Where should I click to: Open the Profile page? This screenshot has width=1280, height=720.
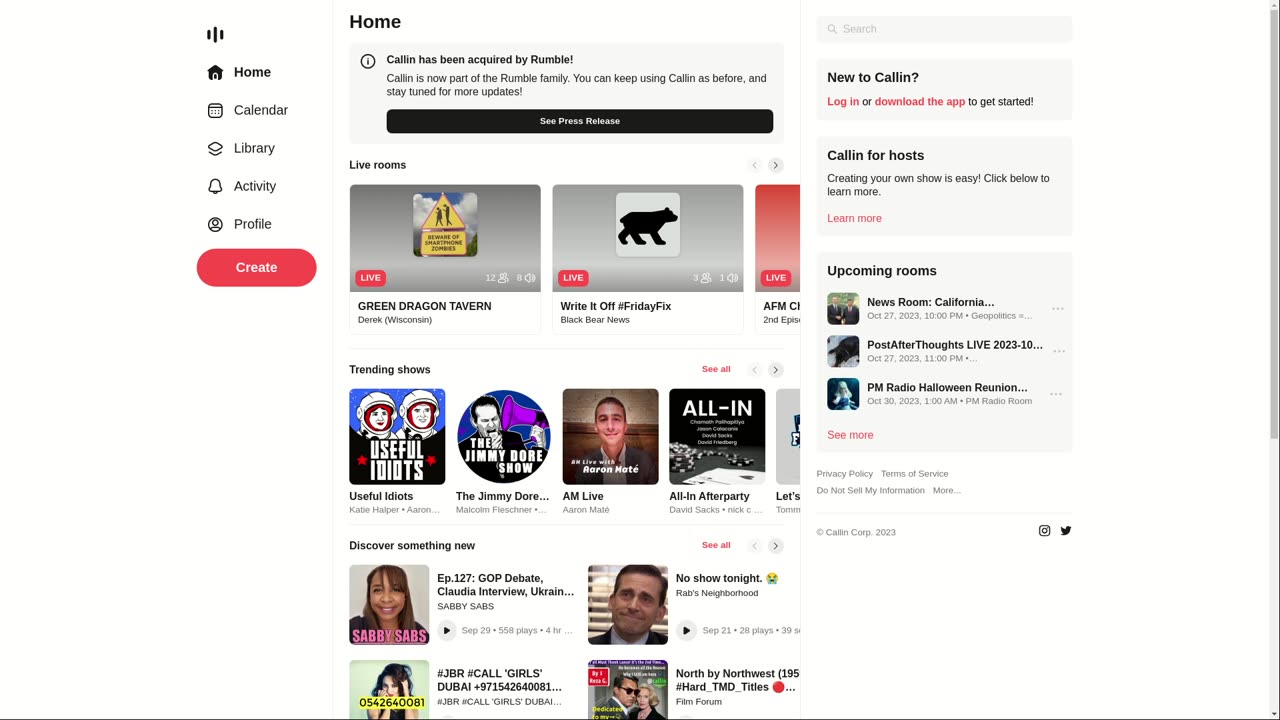point(239,224)
